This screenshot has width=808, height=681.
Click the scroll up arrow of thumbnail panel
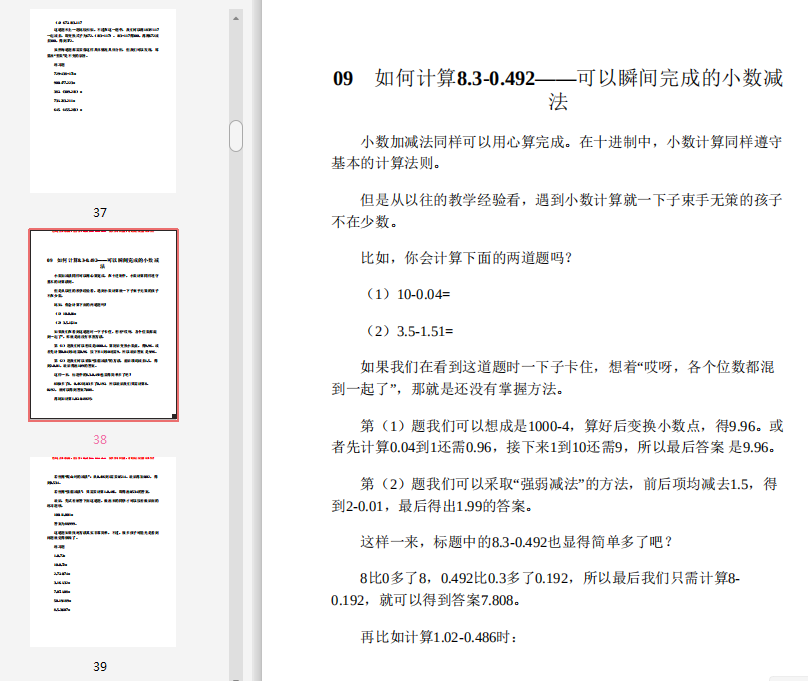pyautogui.click(x=236, y=18)
